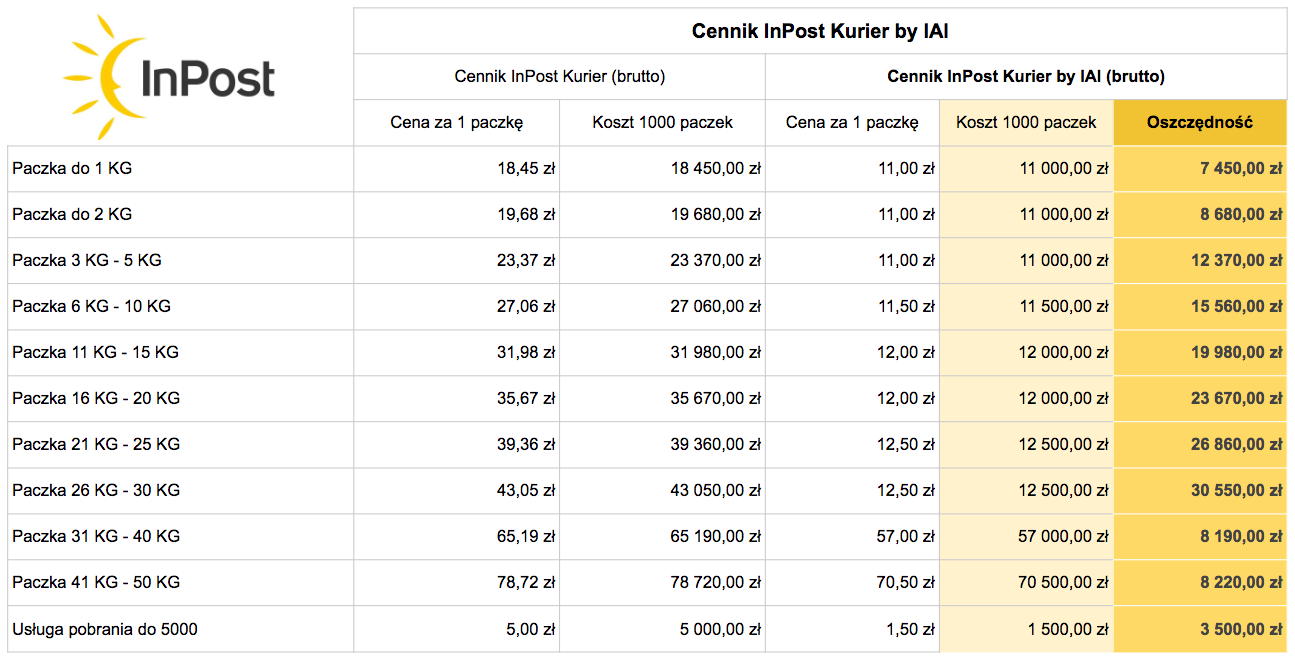The width and height of the screenshot is (1295, 660).
Task: Click the row label 'Paczka 26 KG - 30 KG'
Action: [x=96, y=491]
